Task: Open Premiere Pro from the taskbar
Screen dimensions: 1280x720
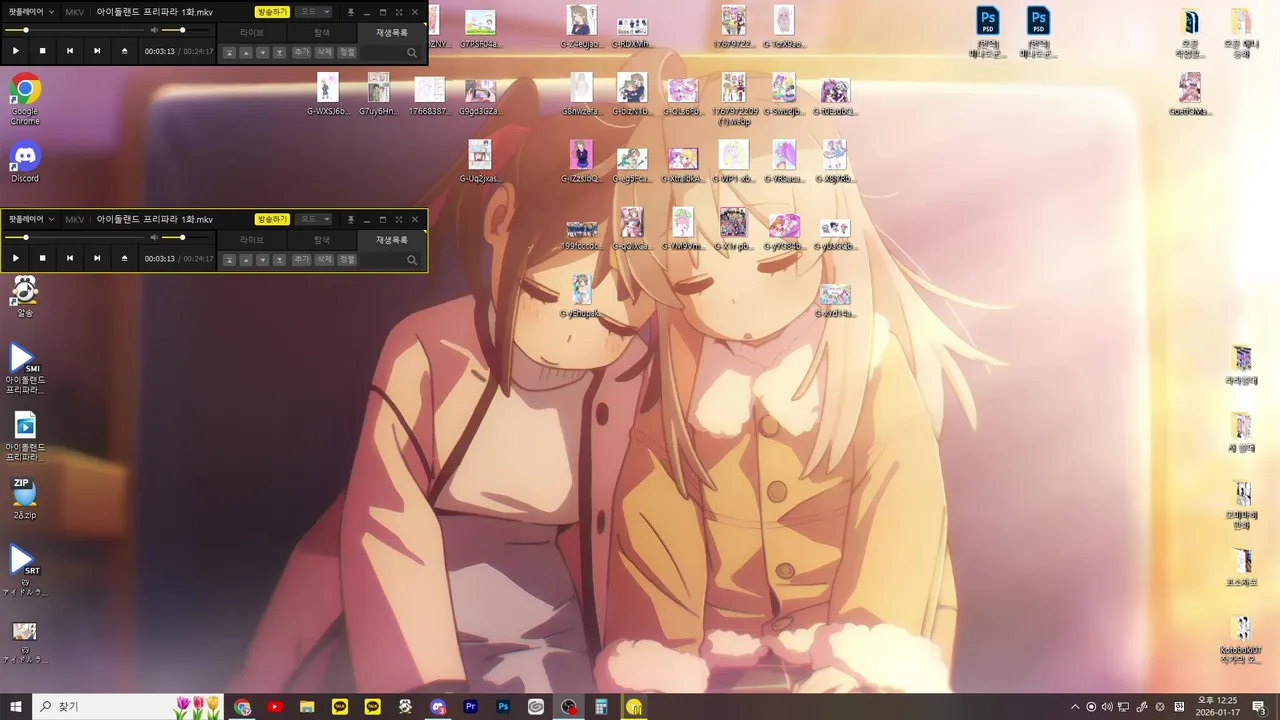Action: point(470,707)
